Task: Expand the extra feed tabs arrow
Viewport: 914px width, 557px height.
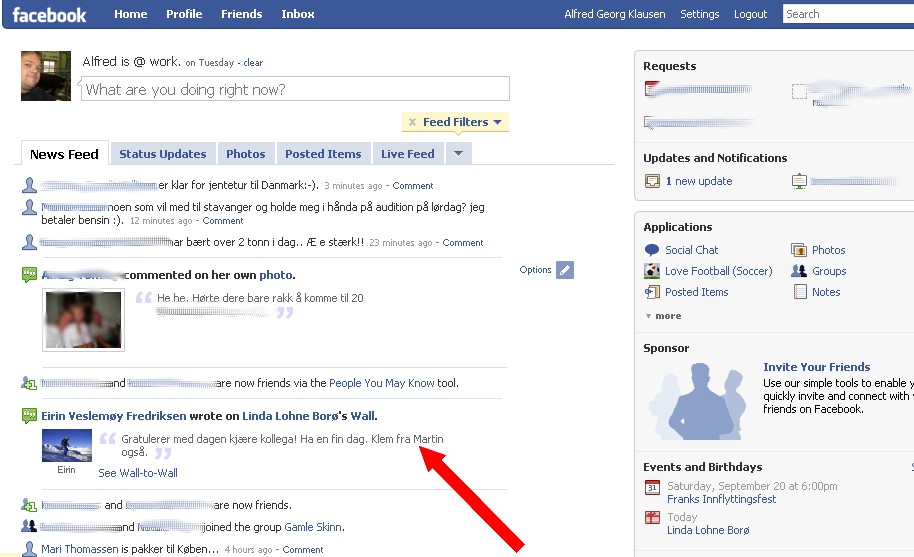Action: (x=457, y=154)
